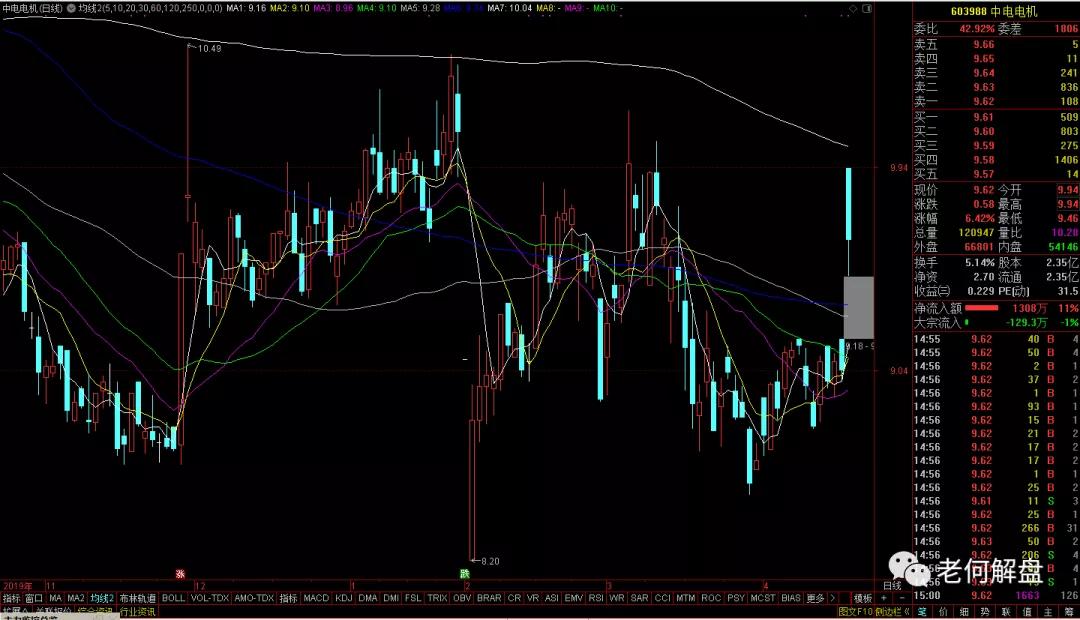Image resolution: width=1080 pixels, height=620 pixels.
Task: Click the red 涨 marker on timeline
Action: tap(181, 574)
